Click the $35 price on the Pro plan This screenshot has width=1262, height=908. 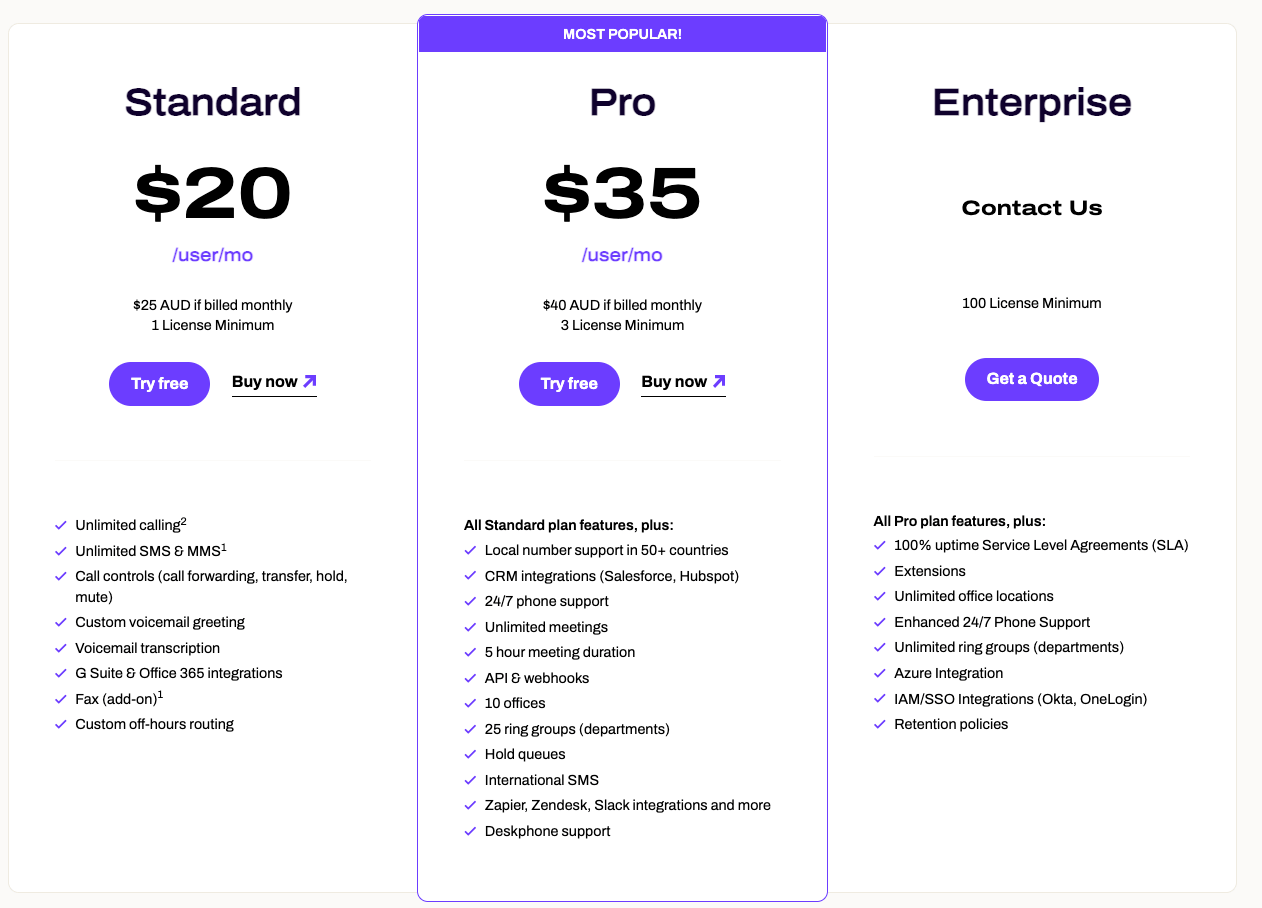[622, 195]
